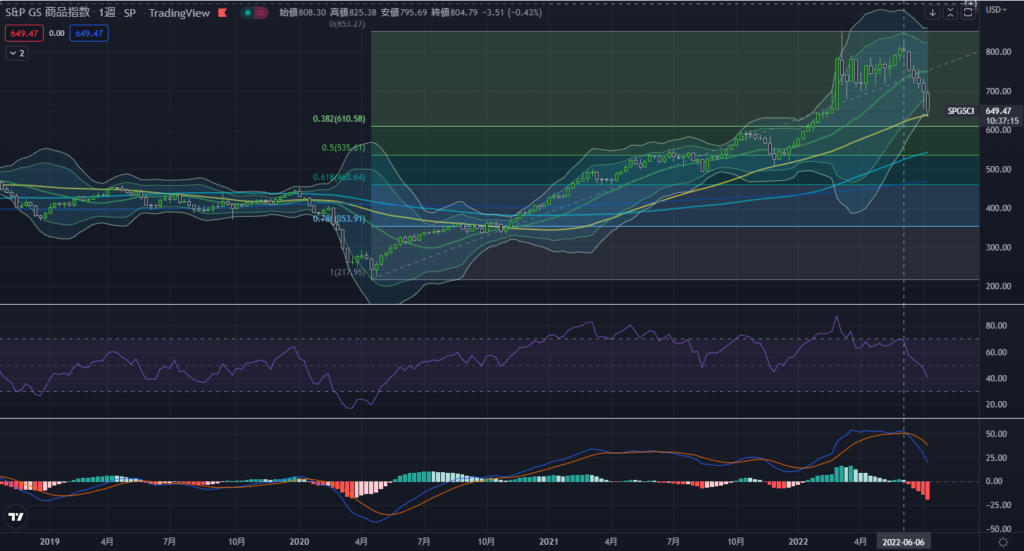
Task: Expand the collapsed indicators legend showing 2
Action: click(x=17, y=53)
